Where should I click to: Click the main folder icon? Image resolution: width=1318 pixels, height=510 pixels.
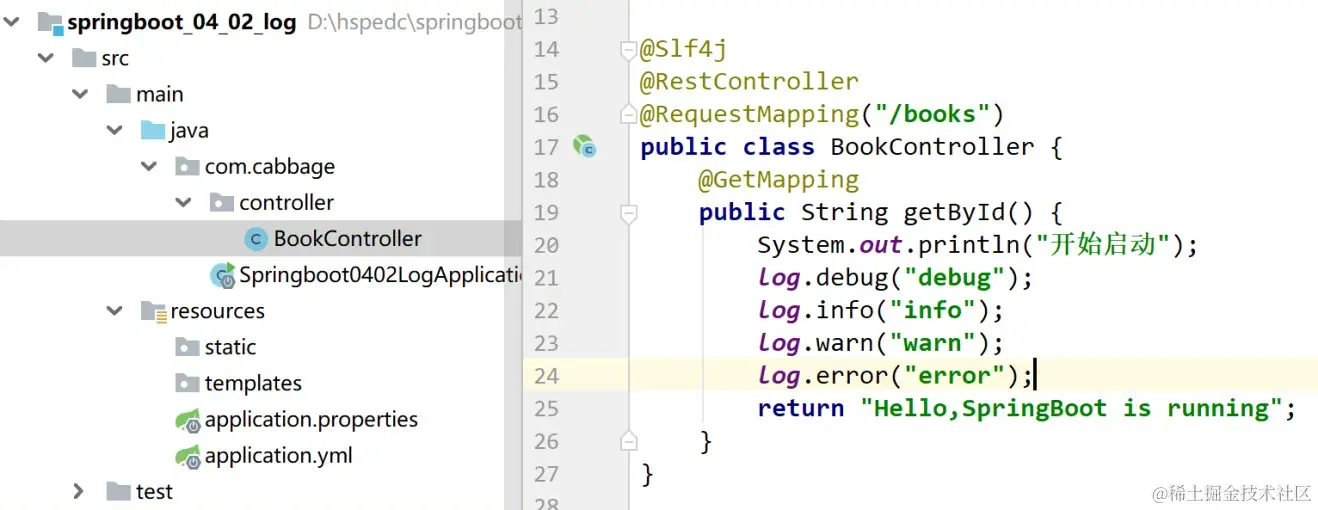[x=119, y=94]
